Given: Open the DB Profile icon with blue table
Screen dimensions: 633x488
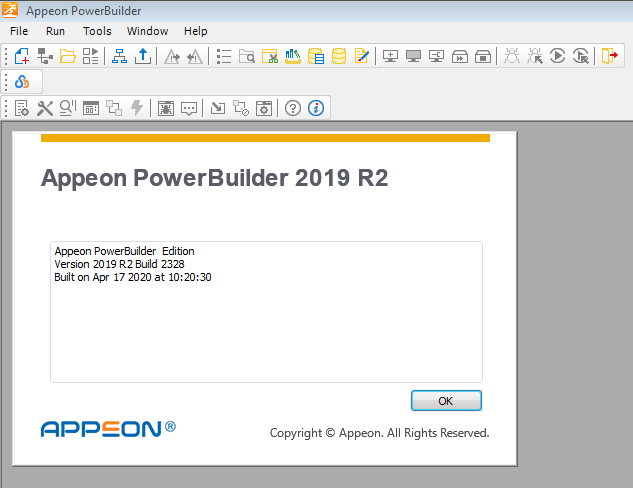Looking at the screenshot, I should [x=316, y=56].
